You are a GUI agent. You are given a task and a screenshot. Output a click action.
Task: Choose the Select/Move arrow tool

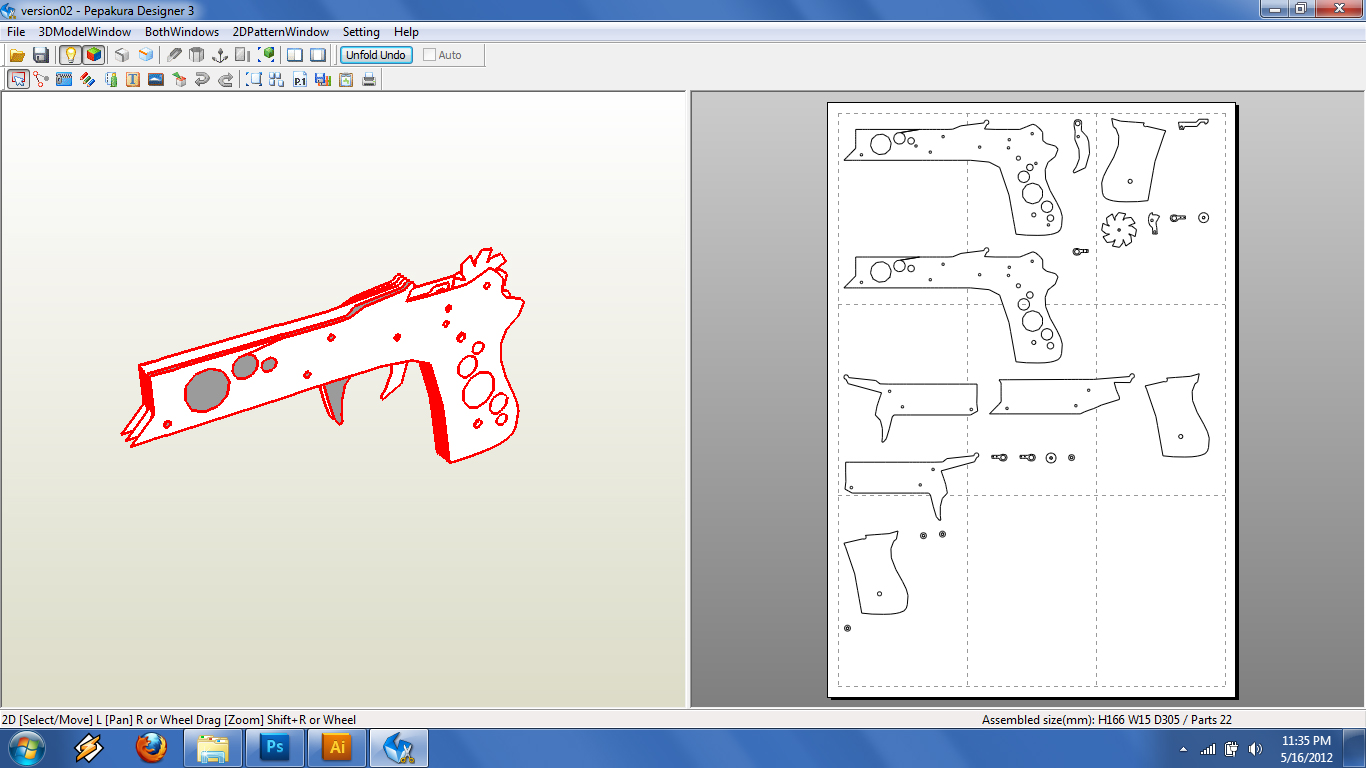(18, 79)
